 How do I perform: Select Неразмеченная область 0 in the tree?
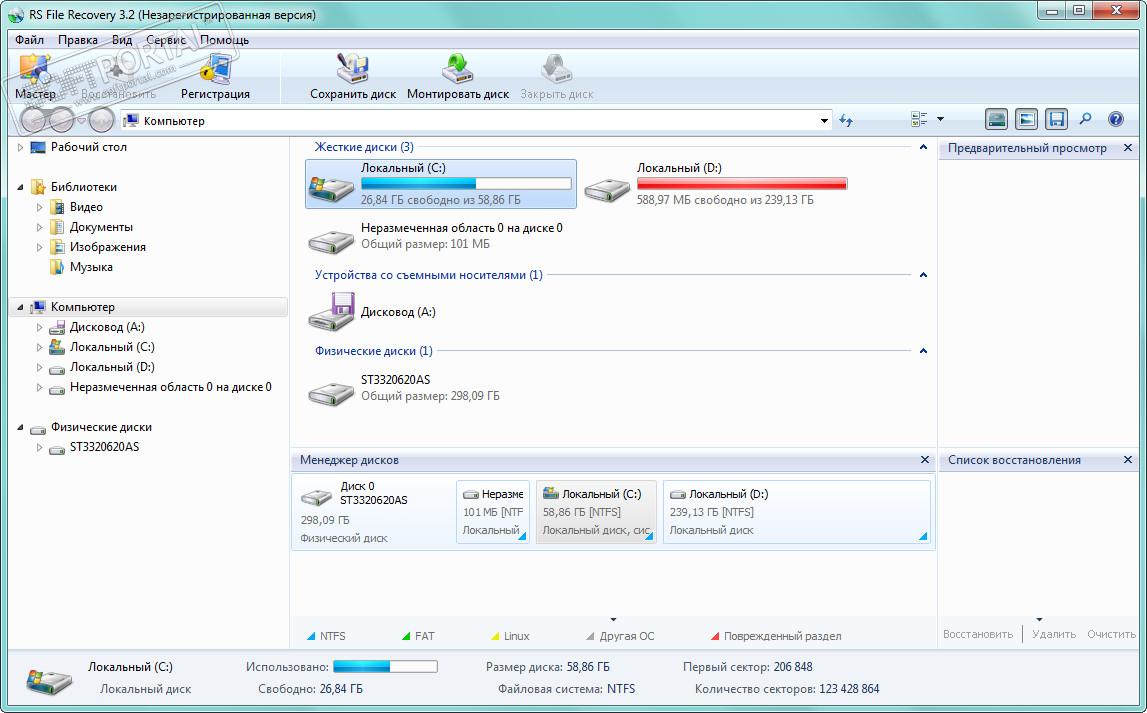tap(170, 387)
